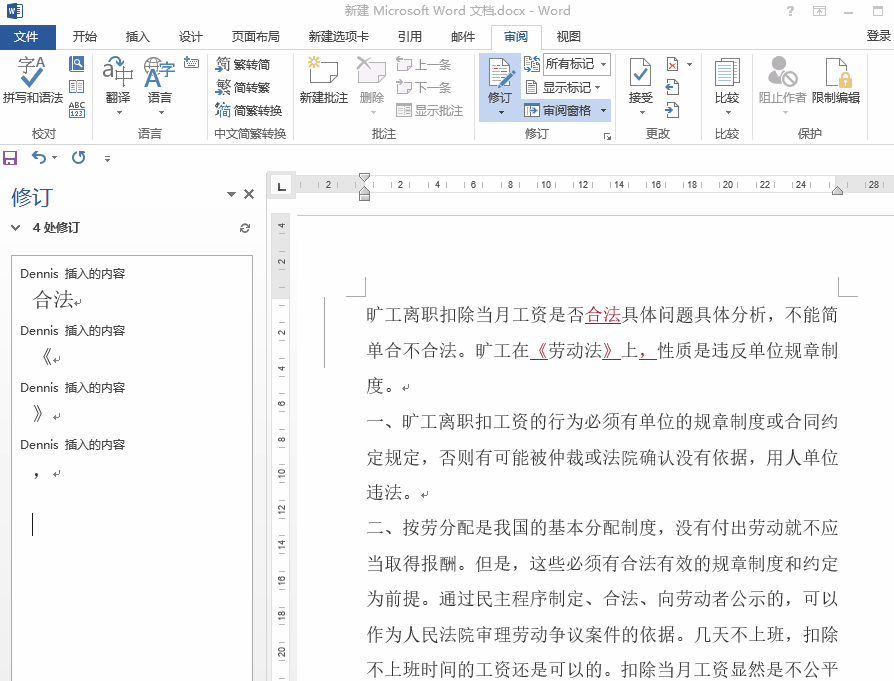Screen dimensions: 894x681
Task: Refresh the revision list in 修订 pane
Action: tap(245, 228)
